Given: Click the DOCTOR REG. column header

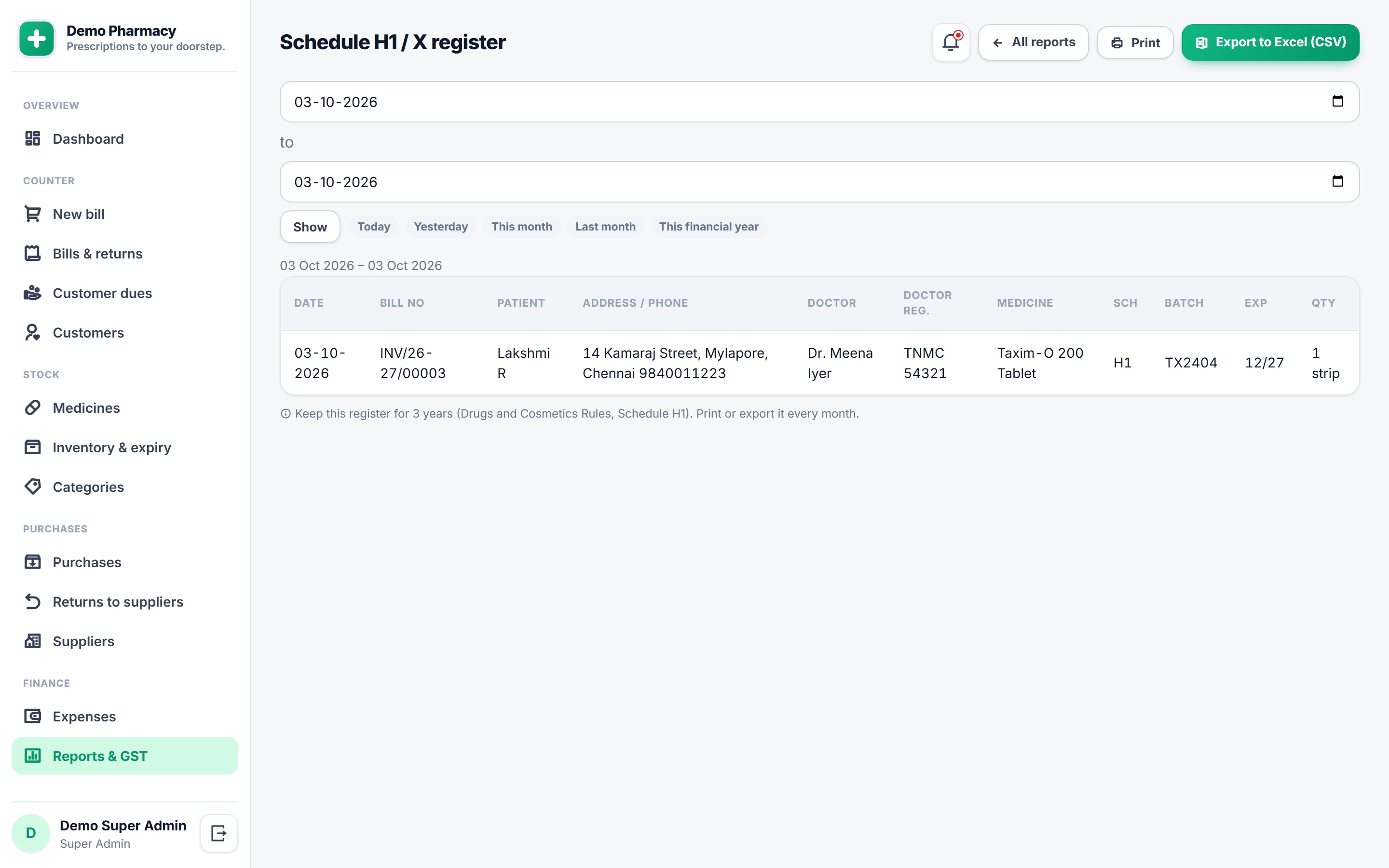Looking at the screenshot, I should [x=927, y=302].
